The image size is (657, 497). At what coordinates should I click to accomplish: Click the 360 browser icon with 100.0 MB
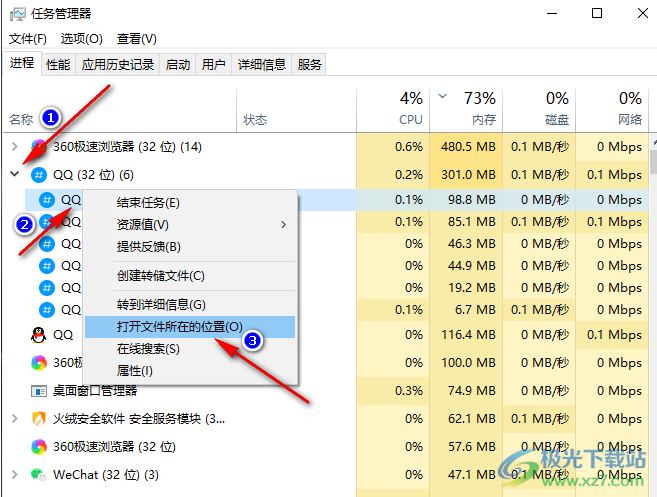[39, 362]
